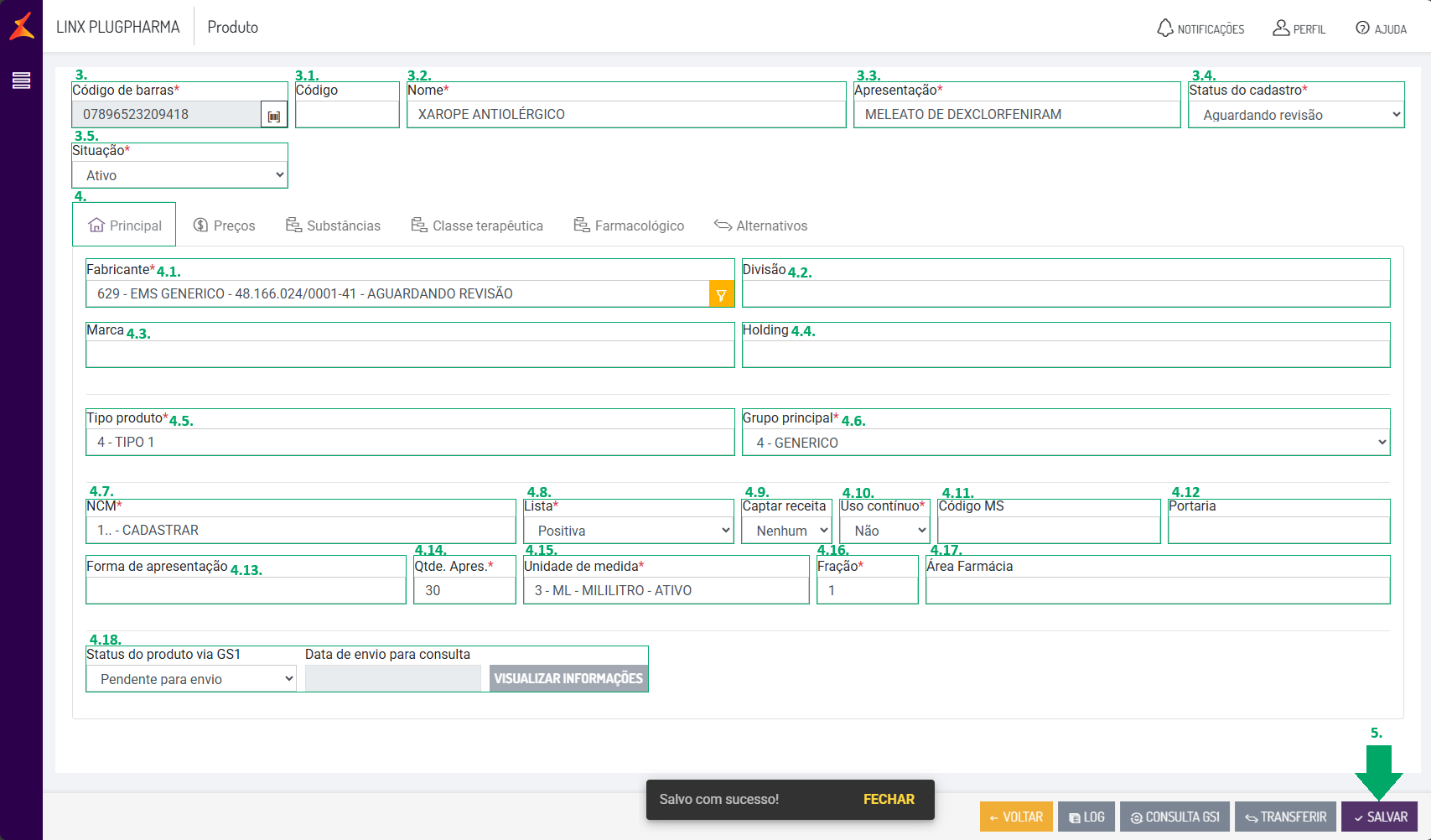The height and width of the screenshot is (840, 1431).
Task: Click the Linx logo icon
Action: (22, 26)
